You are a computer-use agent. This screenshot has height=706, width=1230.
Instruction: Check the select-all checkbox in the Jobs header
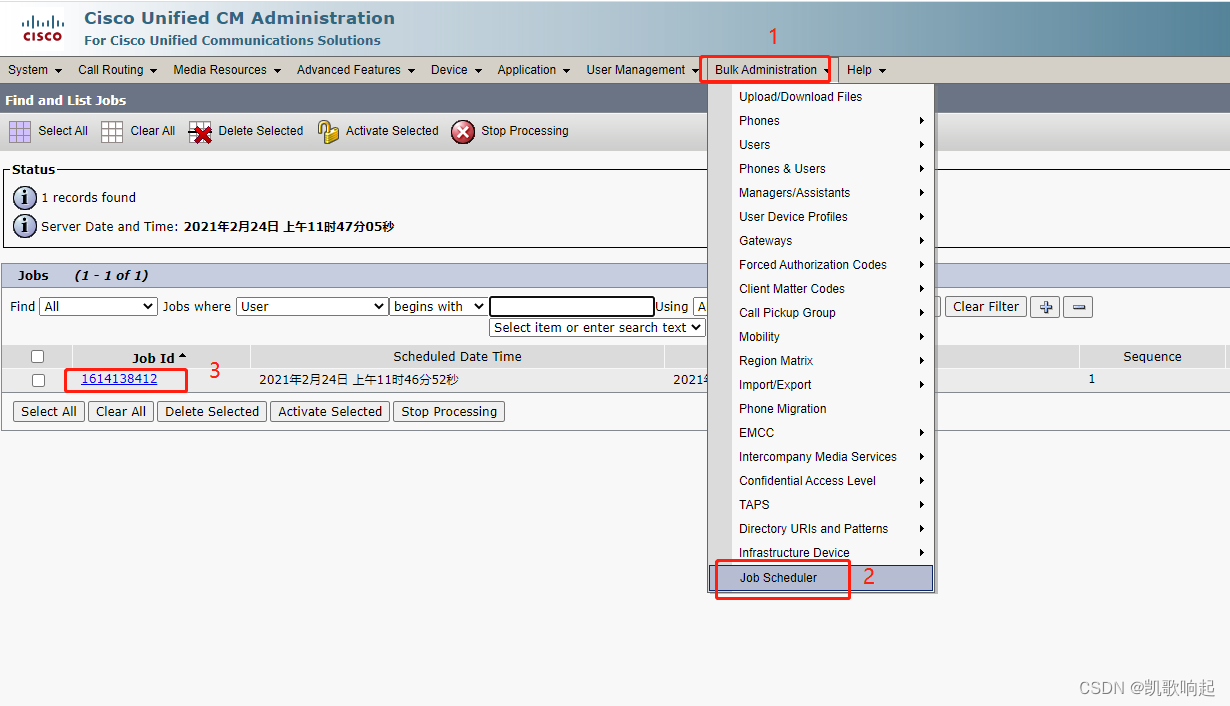click(x=37, y=355)
